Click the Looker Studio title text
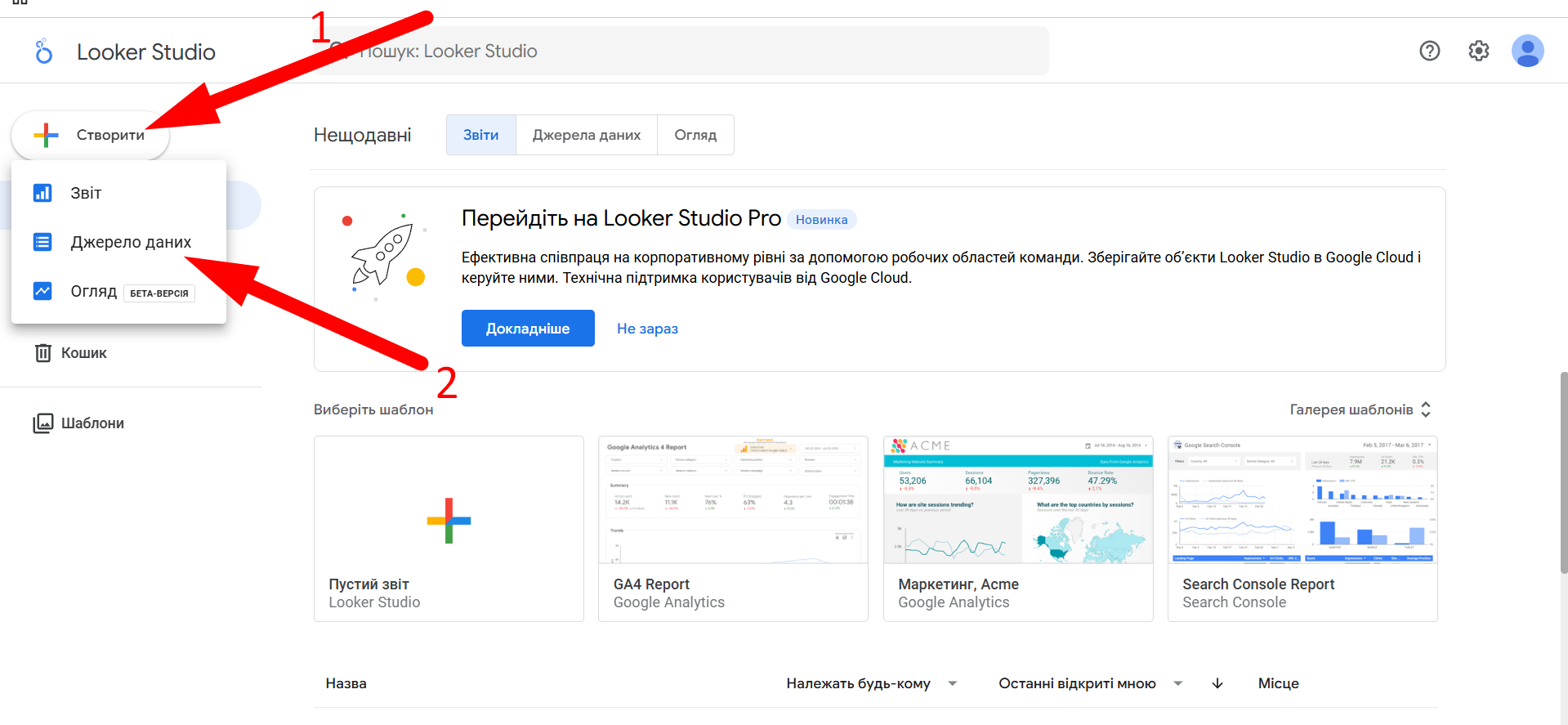 [x=146, y=51]
